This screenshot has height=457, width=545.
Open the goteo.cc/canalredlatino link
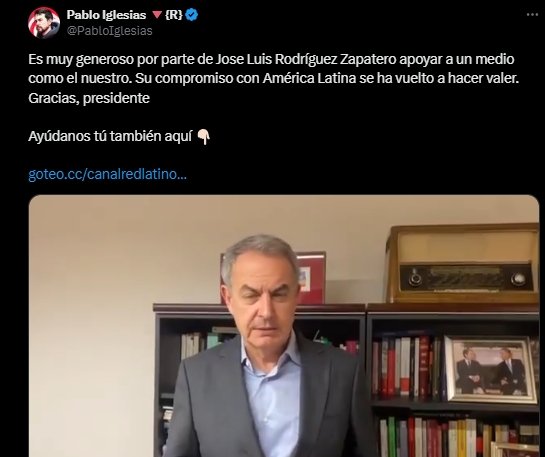click(x=107, y=174)
